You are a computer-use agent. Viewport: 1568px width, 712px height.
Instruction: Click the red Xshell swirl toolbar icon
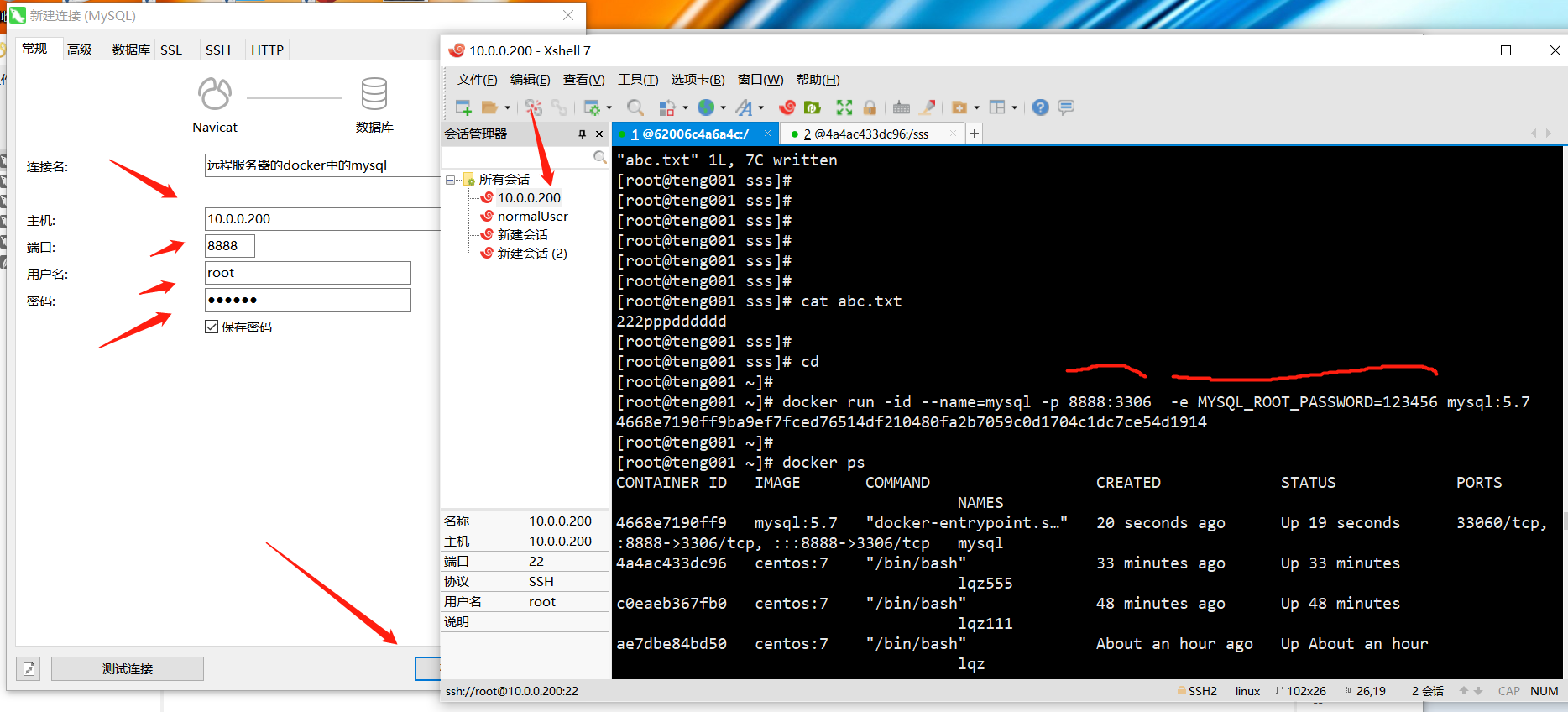coord(787,107)
